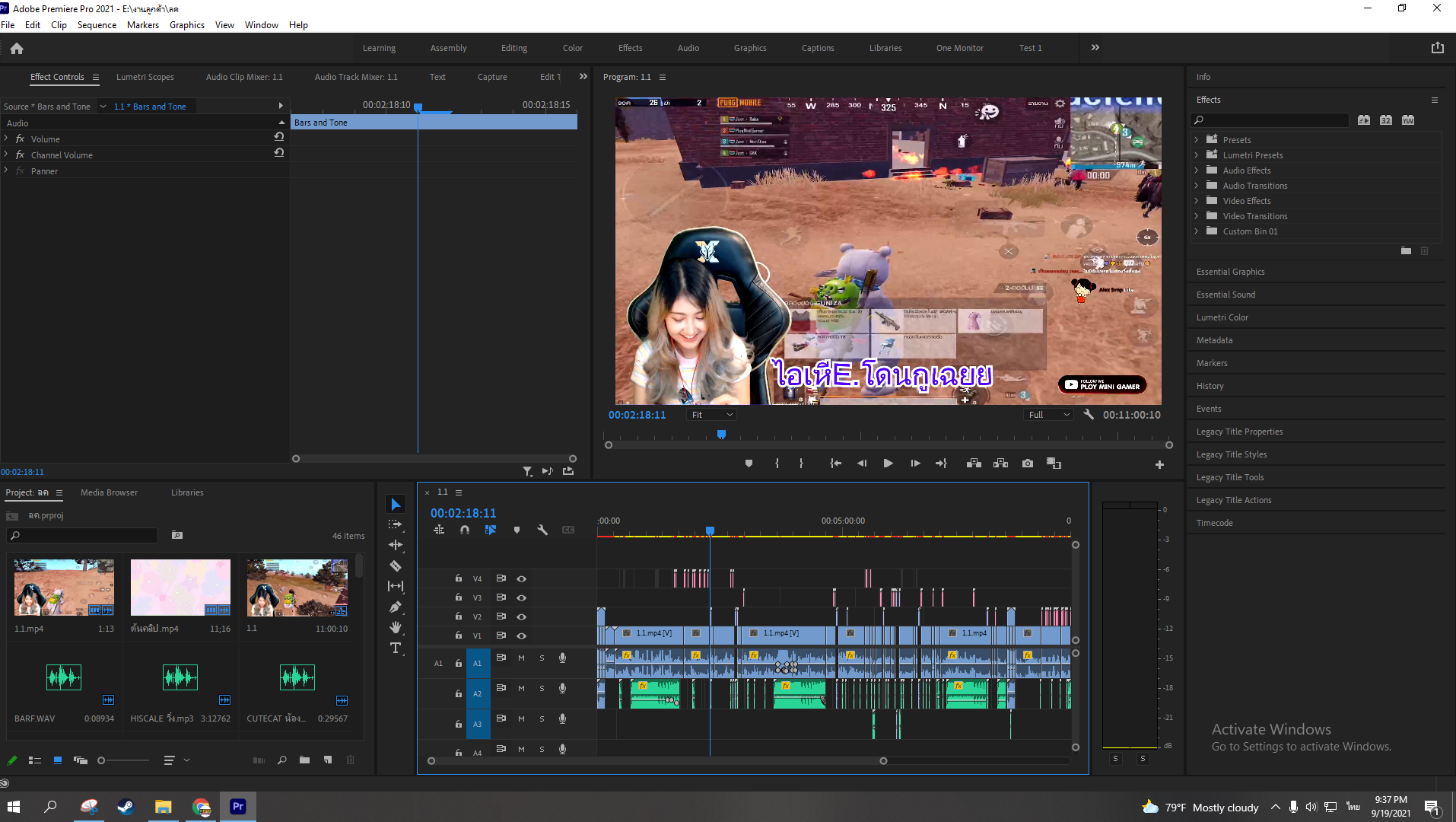
Task: Expand the Lumetri Presets folder
Action: [1197, 155]
